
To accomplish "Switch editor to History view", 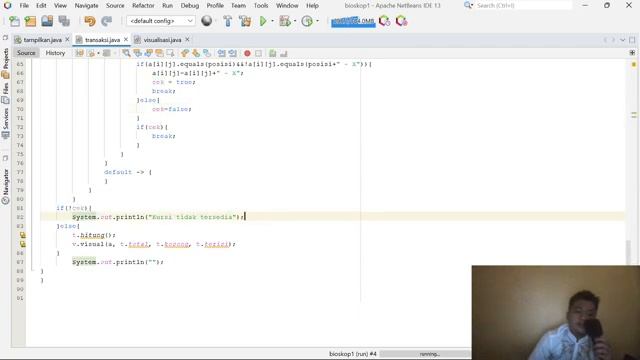I will tap(55, 53).
